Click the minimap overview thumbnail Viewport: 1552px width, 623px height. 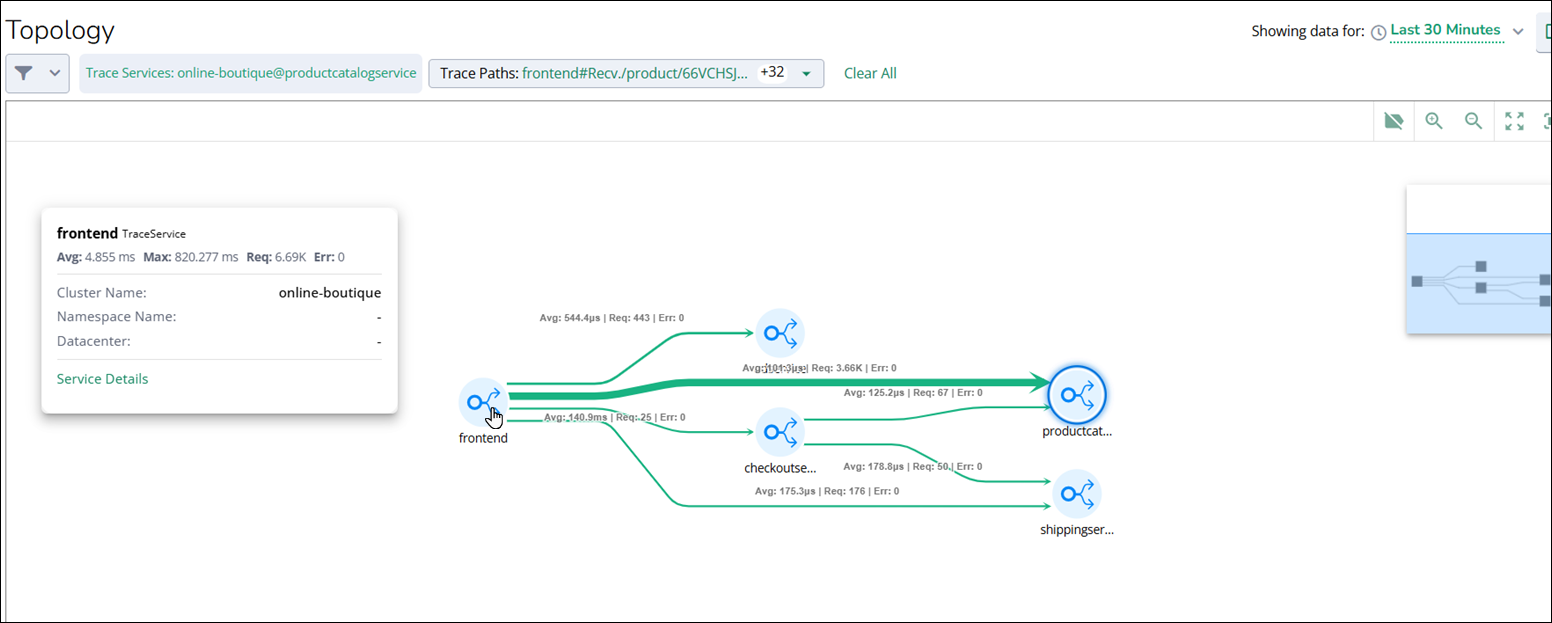[x=1478, y=282]
